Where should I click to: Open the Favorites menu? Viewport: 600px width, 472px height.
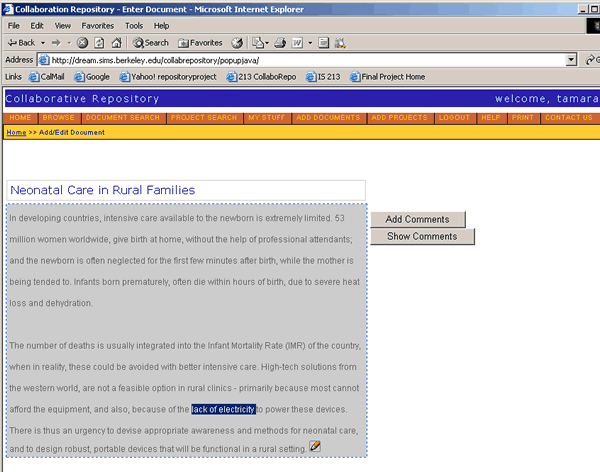pos(98,26)
